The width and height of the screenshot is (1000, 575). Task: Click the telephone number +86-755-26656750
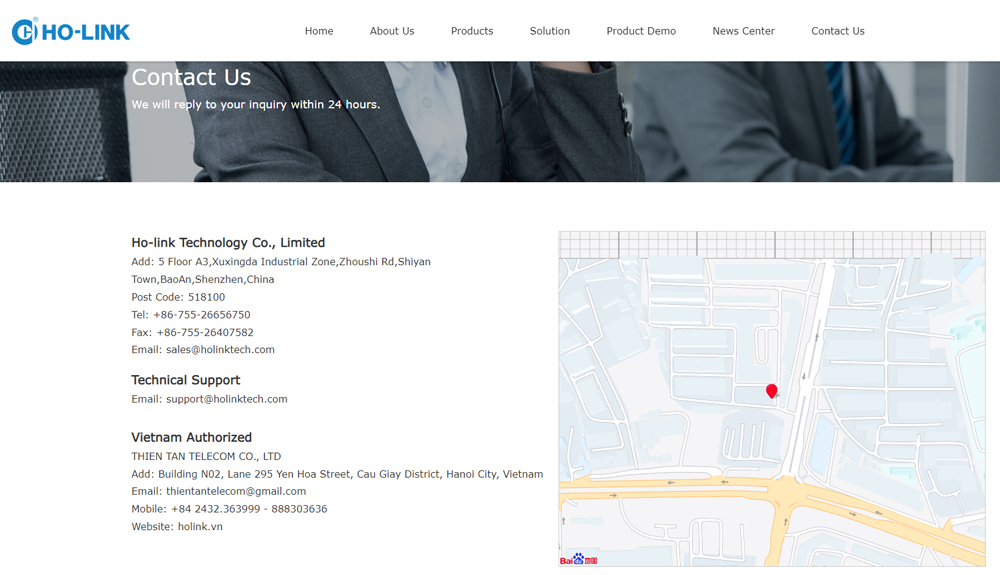coord(202,315)
